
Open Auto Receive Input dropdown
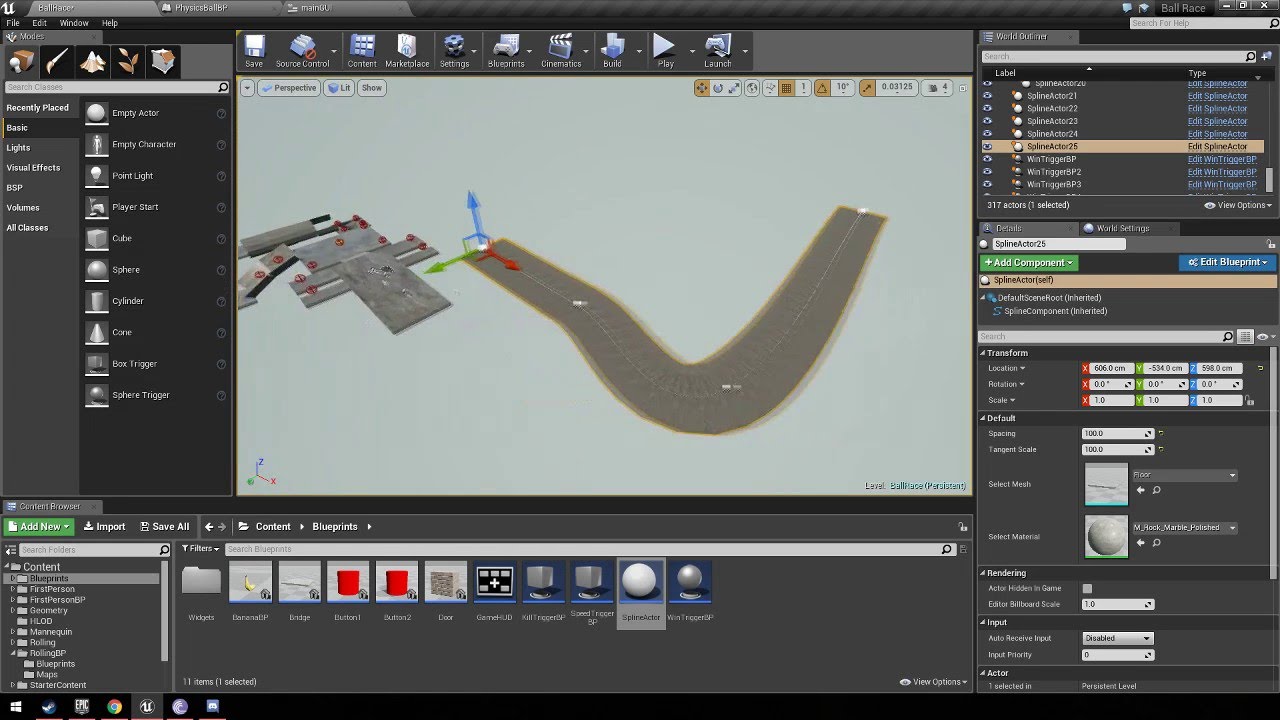[1117, 638]
